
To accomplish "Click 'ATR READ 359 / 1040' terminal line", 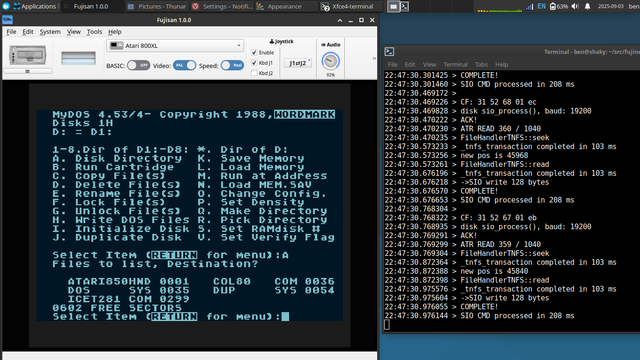I will coord(500,244).
